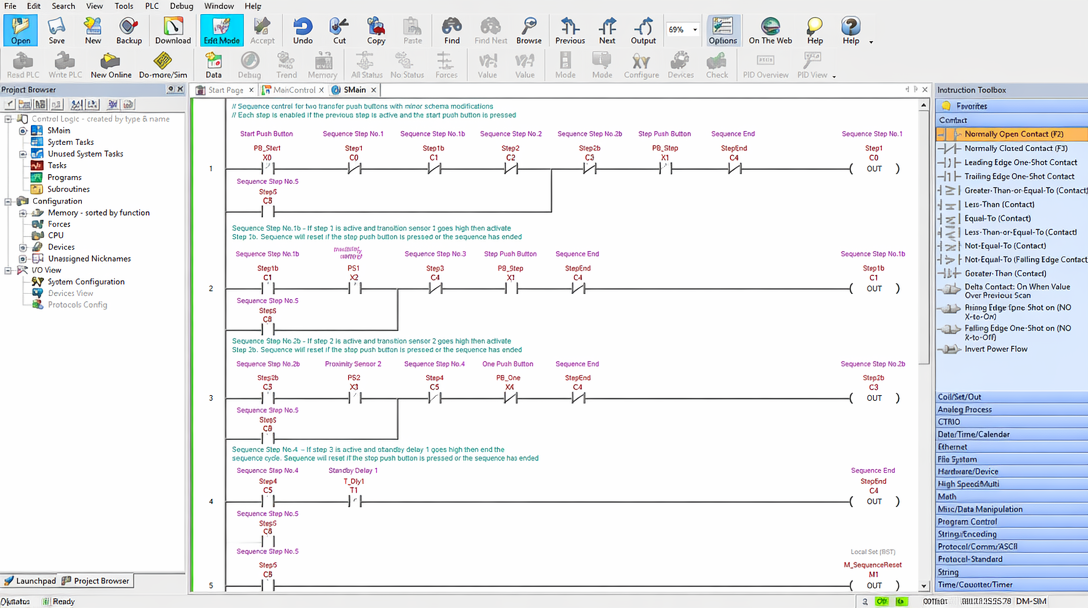1088x608 pixels.
Task: Collapse the Configuration tree node
Action: (8, 201)
